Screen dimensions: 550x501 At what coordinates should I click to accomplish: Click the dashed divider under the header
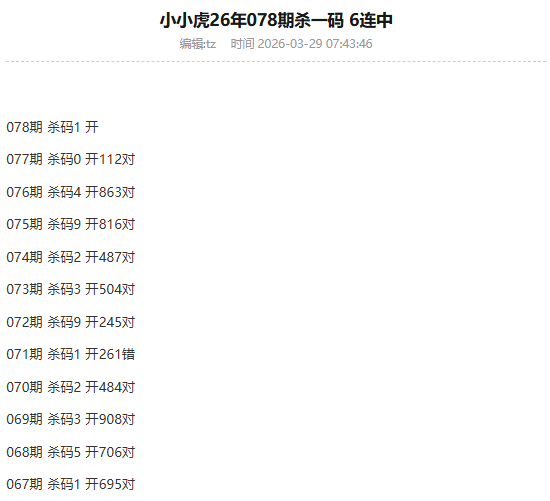point(276,61)
